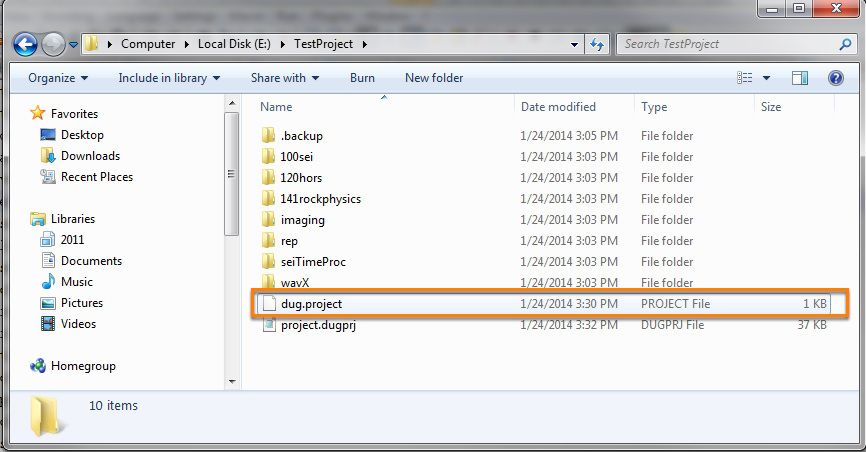This screenshot has height=452, width=866.
Task: Select the 100sei folder icon
Action: tap(268, 156)
